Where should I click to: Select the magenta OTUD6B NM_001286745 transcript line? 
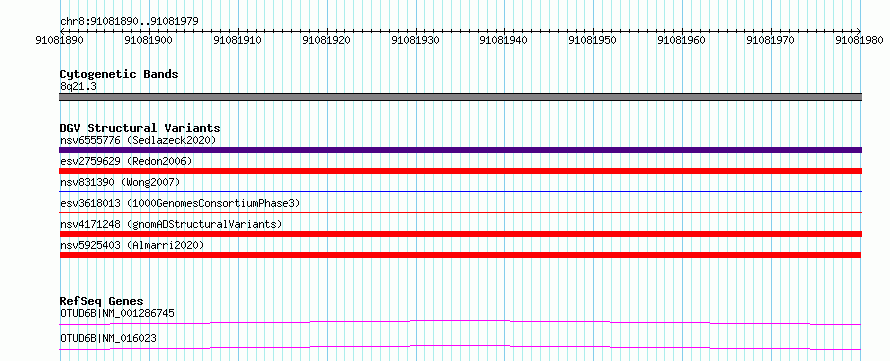pyautogui.click(x=461, y=322)
